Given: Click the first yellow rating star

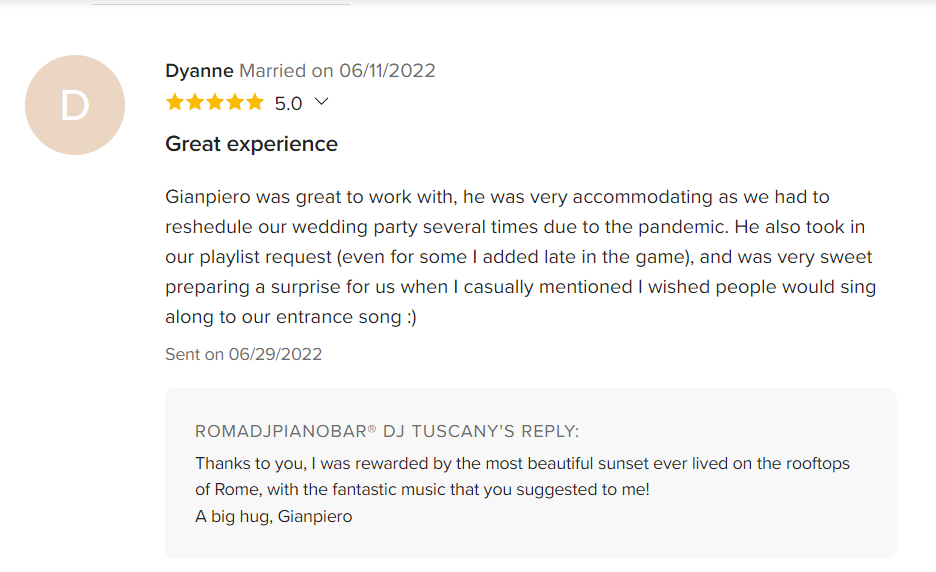Looking at the screenshot, I should pos(175,102).
